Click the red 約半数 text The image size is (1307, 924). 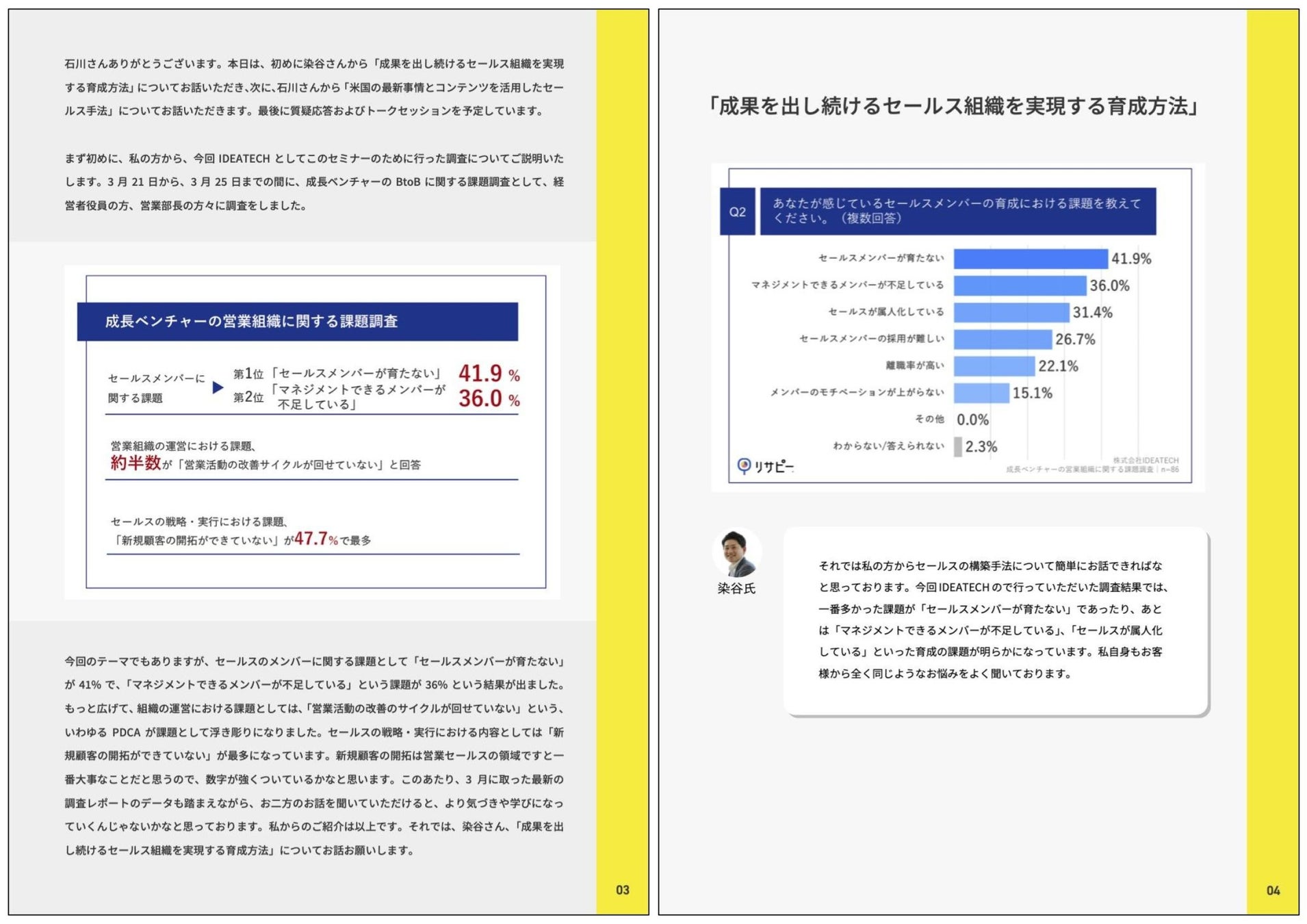(x=136, y=463)
